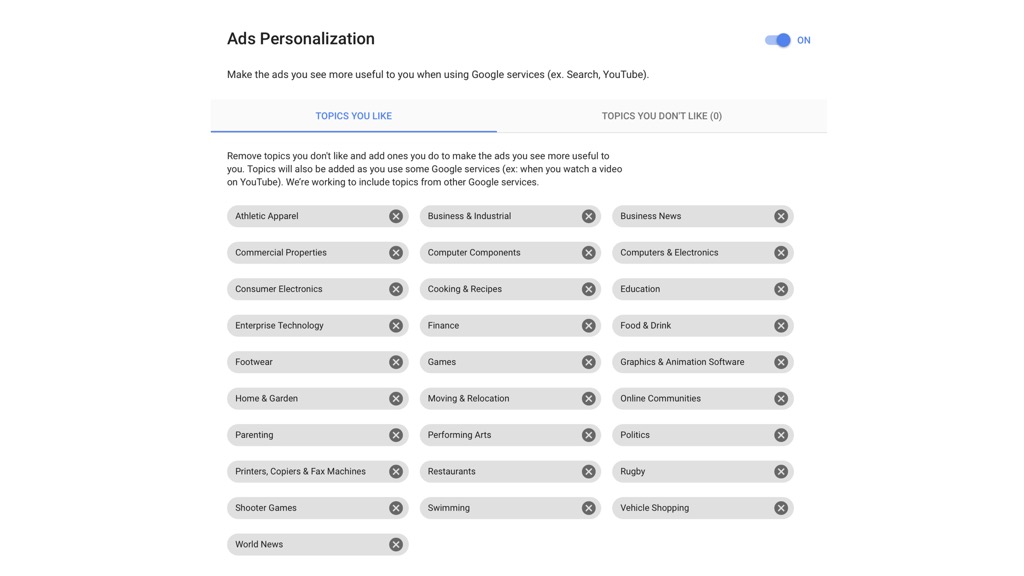
Task: Remove the Computer Components topic
Action: 588,253
